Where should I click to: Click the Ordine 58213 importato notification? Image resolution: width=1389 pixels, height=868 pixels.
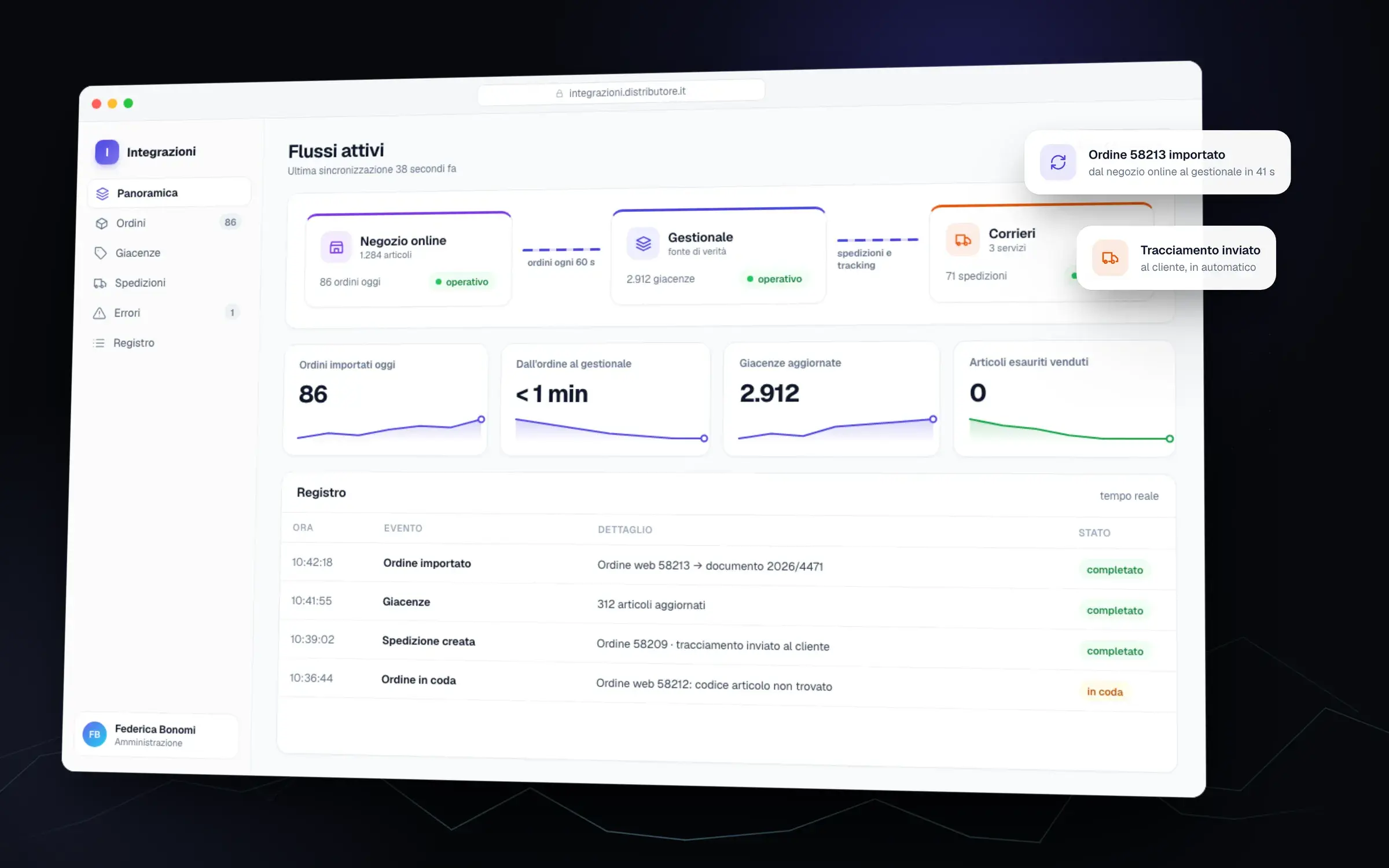[1157, 163]
